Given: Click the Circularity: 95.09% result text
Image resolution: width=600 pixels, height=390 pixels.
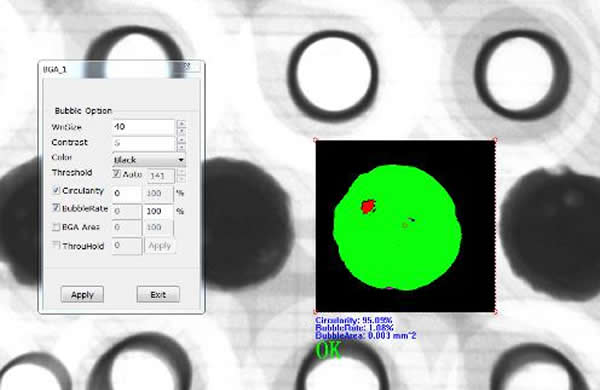Looking at the screenshot, I should tap(354, 320).
